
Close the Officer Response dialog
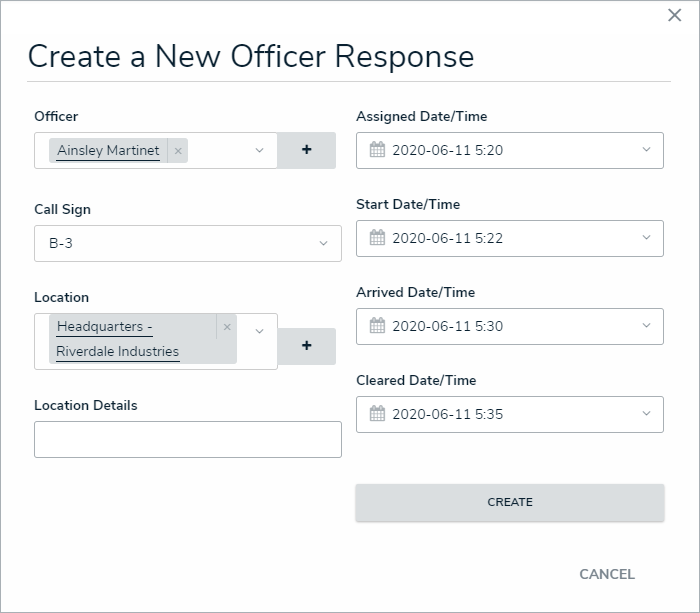point(675,15)
